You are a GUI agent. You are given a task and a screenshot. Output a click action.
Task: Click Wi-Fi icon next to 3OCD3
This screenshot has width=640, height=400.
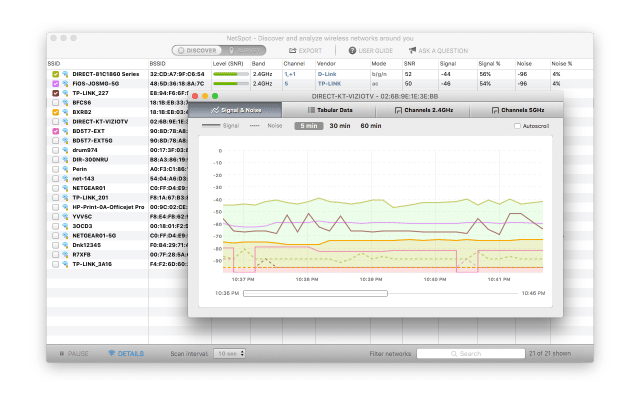click(65, 226)
